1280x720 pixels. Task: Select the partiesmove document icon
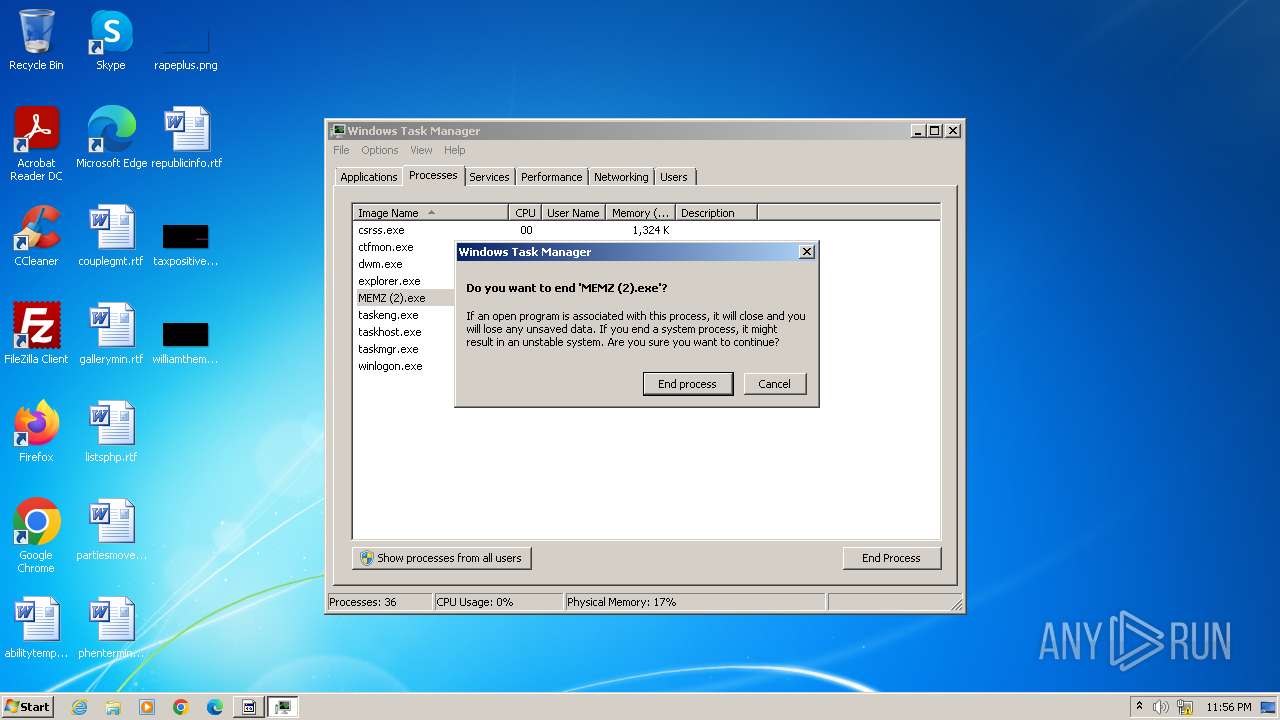coord(110,530)
